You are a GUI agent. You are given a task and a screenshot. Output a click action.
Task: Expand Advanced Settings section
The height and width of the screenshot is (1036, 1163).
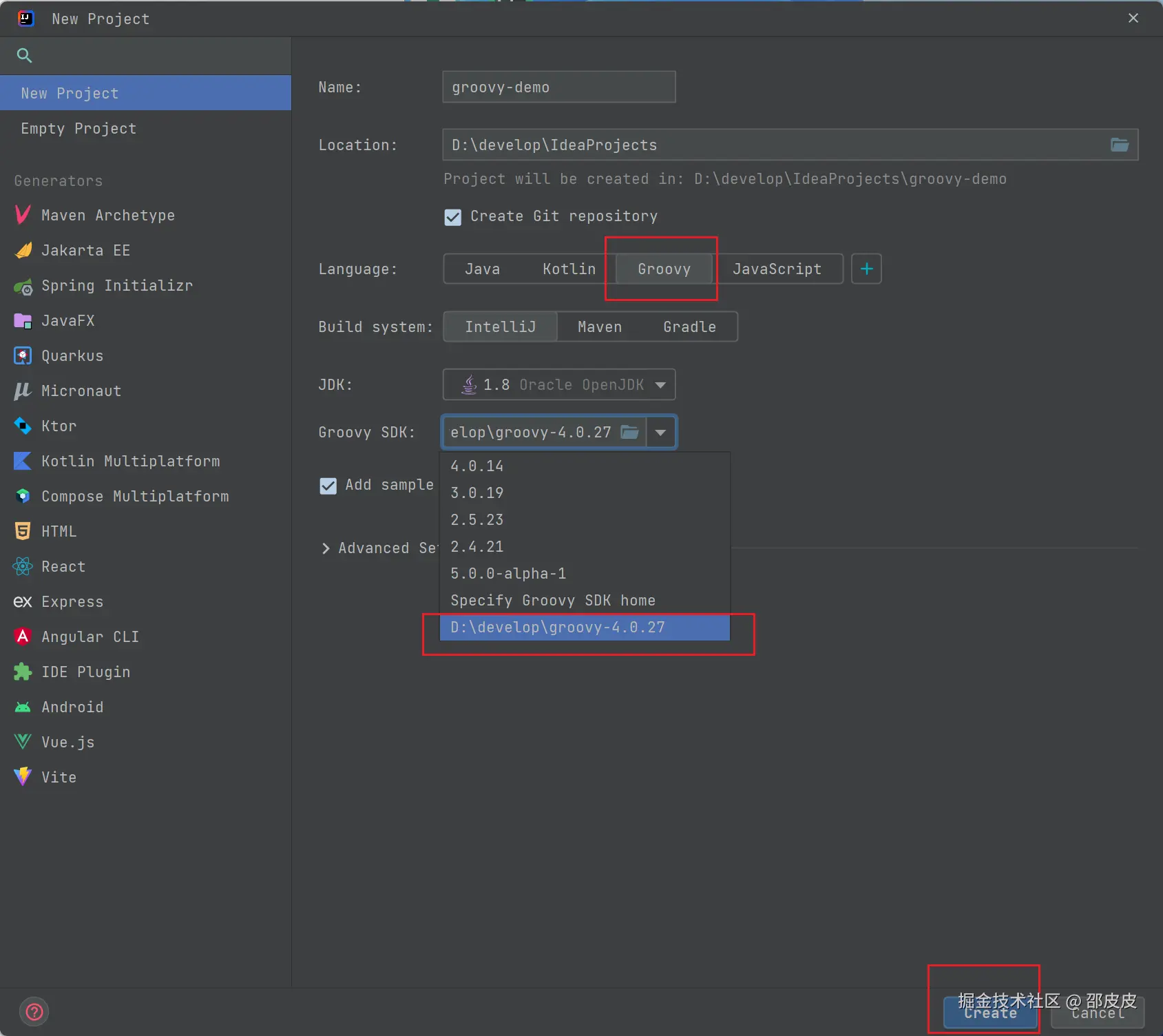[326, 548]
